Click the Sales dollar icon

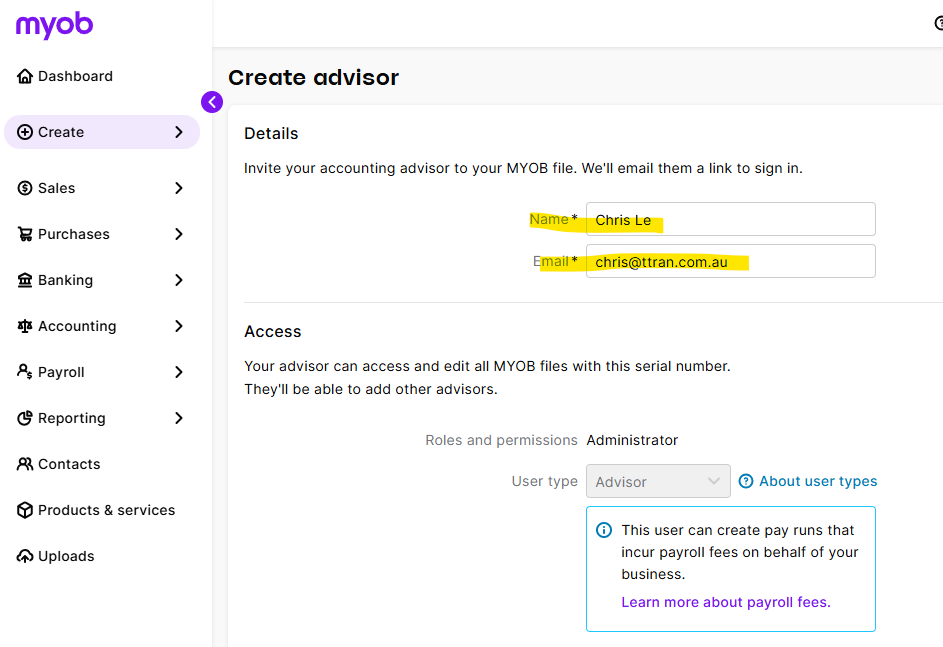(x=25, y=188)
